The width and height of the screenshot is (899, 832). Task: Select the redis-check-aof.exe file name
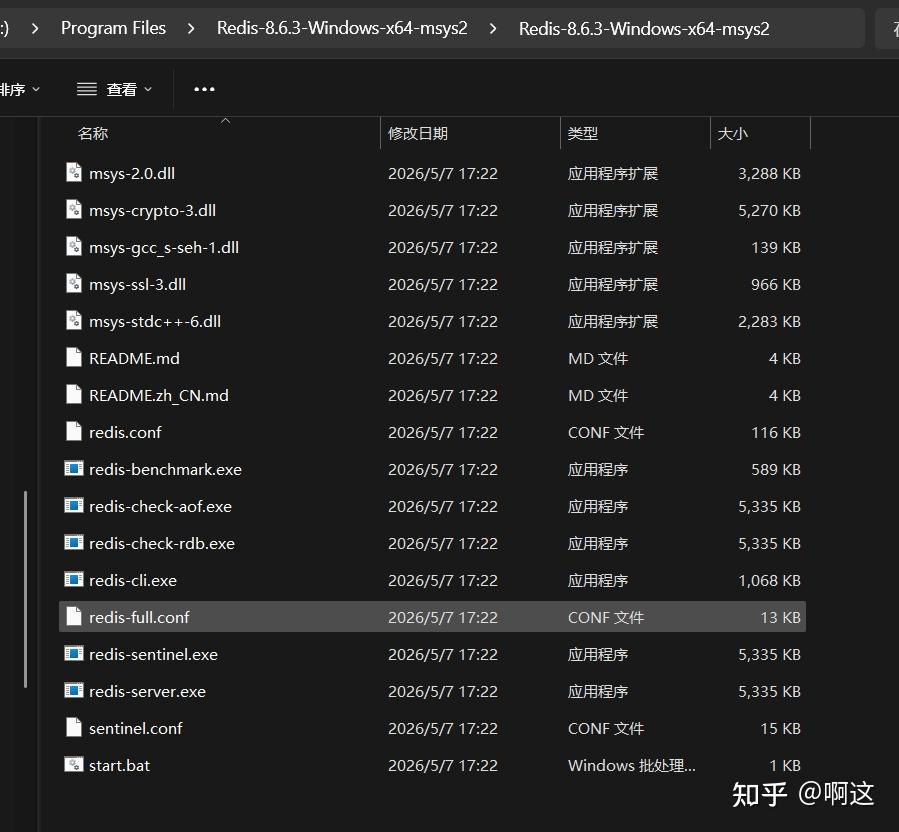161,506
